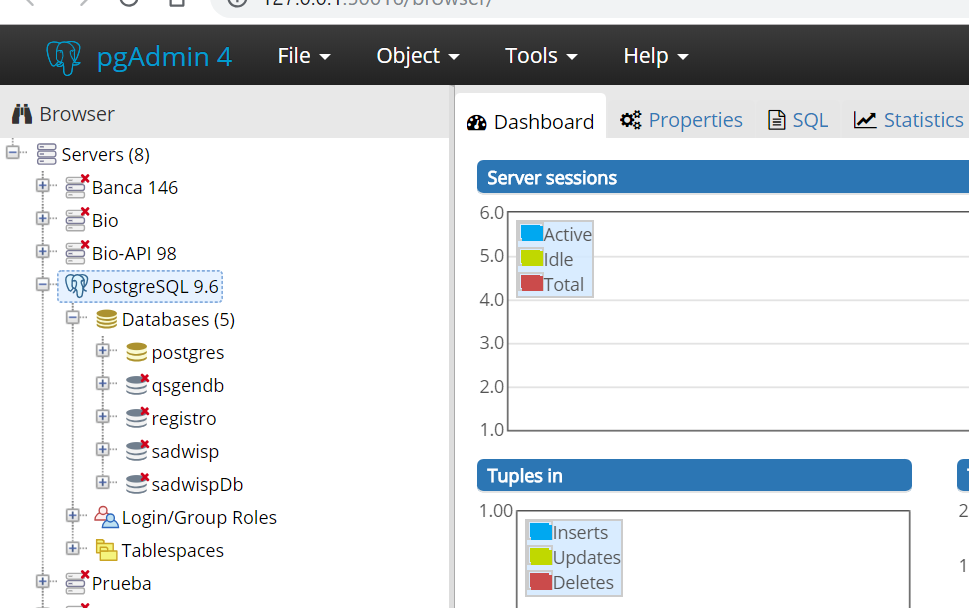Select the Prueba server label
Viewport: 969px width, 608px height.
click(122, 583)
